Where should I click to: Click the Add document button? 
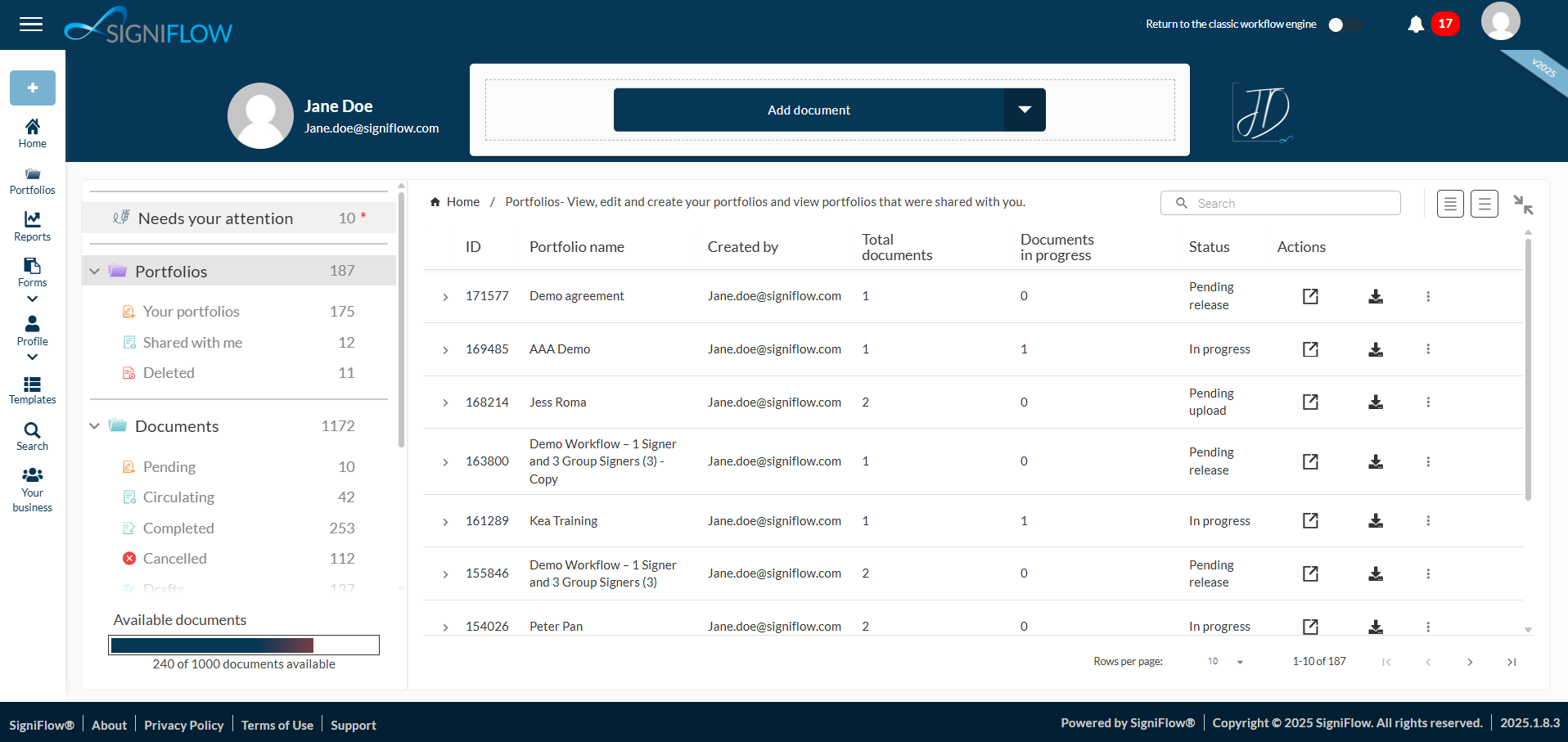coord(809,110)
